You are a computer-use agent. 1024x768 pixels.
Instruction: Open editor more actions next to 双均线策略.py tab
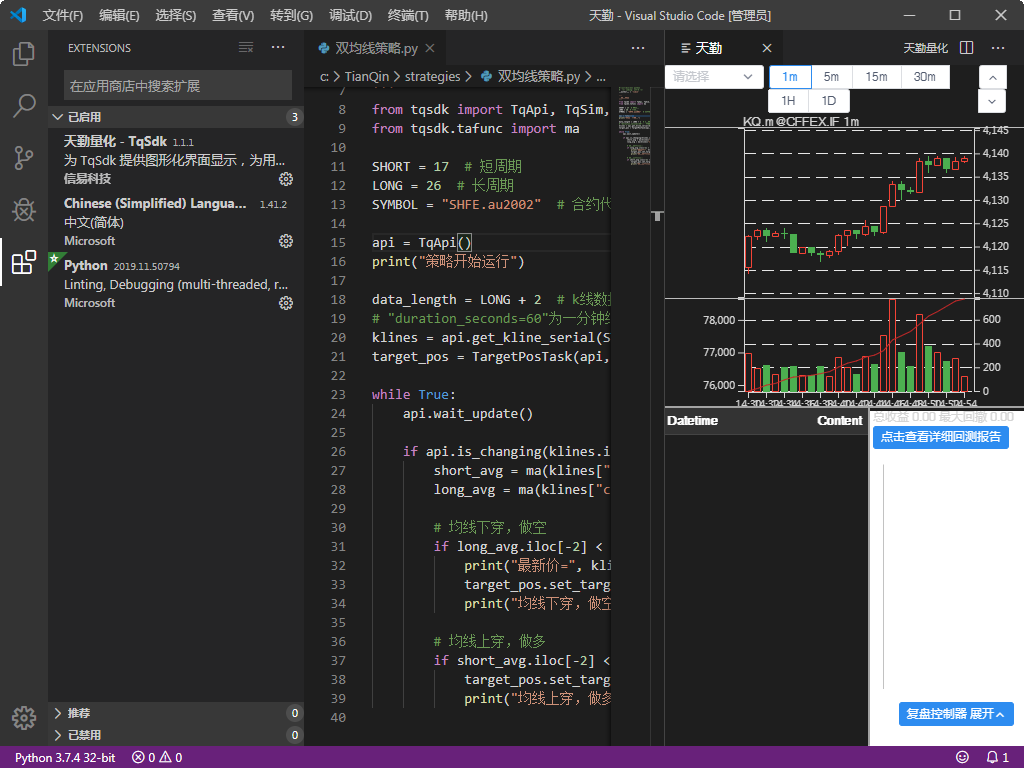click(x=638, y=48)
